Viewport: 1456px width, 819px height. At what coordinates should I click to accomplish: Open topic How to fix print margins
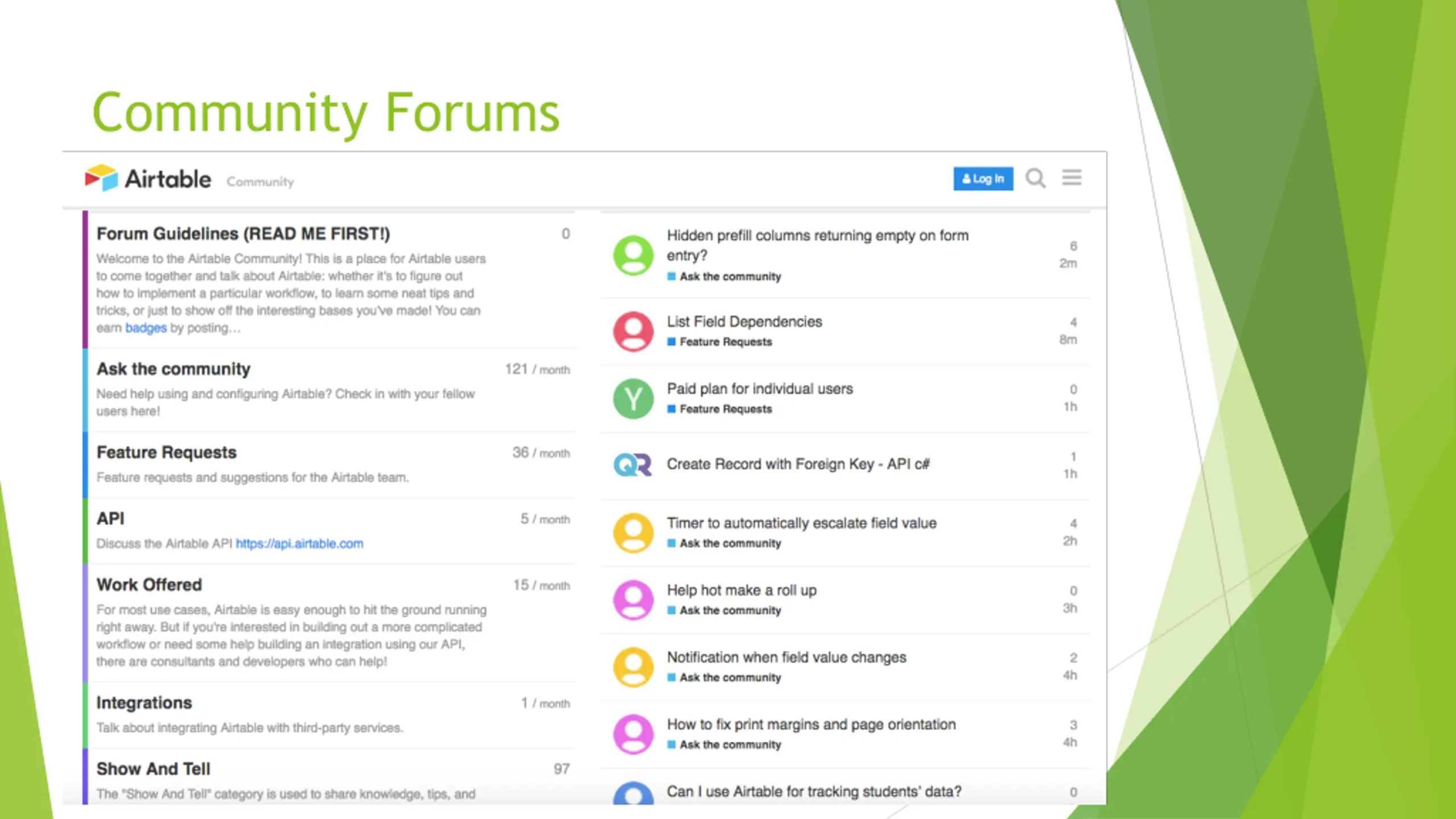(x=811, y=725)
